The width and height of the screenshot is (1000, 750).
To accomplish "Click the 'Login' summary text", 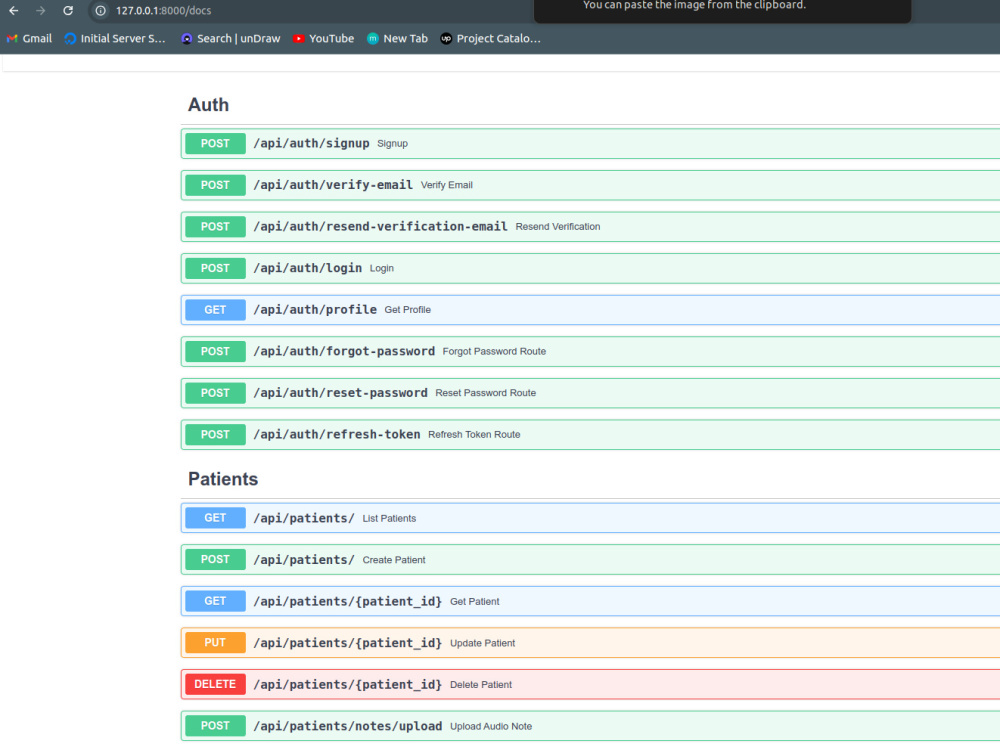I will pos(381,268).
